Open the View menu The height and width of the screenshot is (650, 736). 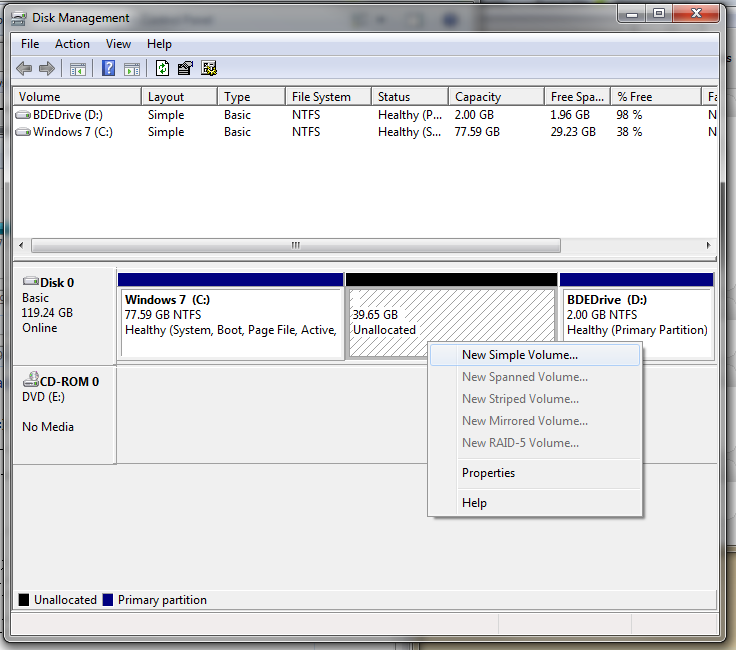coord(118,44)
